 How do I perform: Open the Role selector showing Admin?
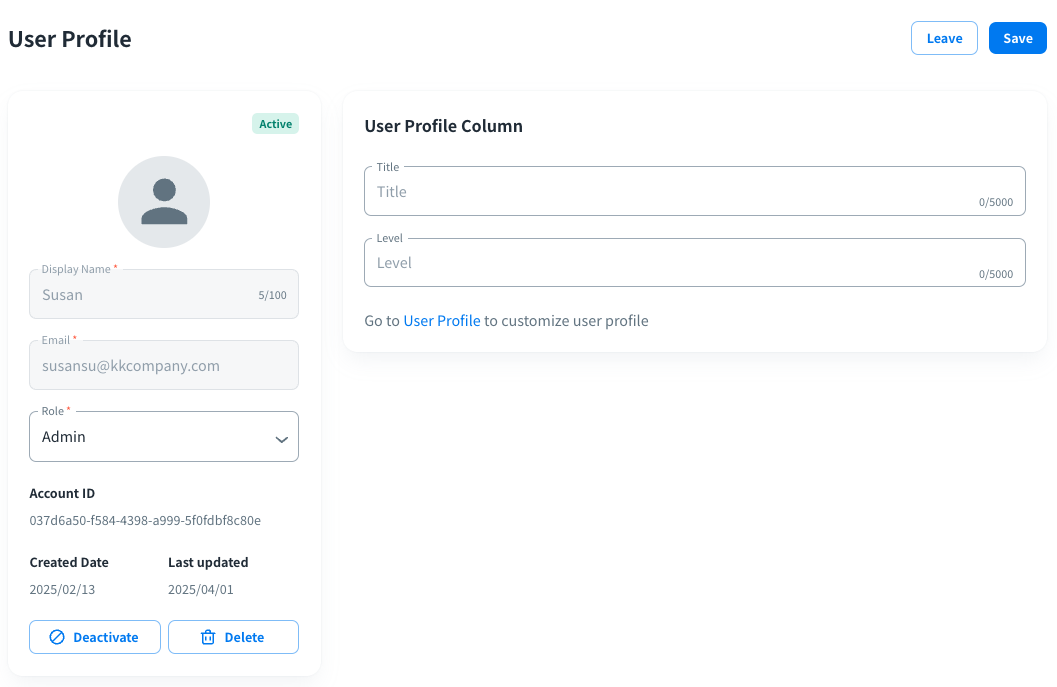pyautogui.click(x=150, y=437)
